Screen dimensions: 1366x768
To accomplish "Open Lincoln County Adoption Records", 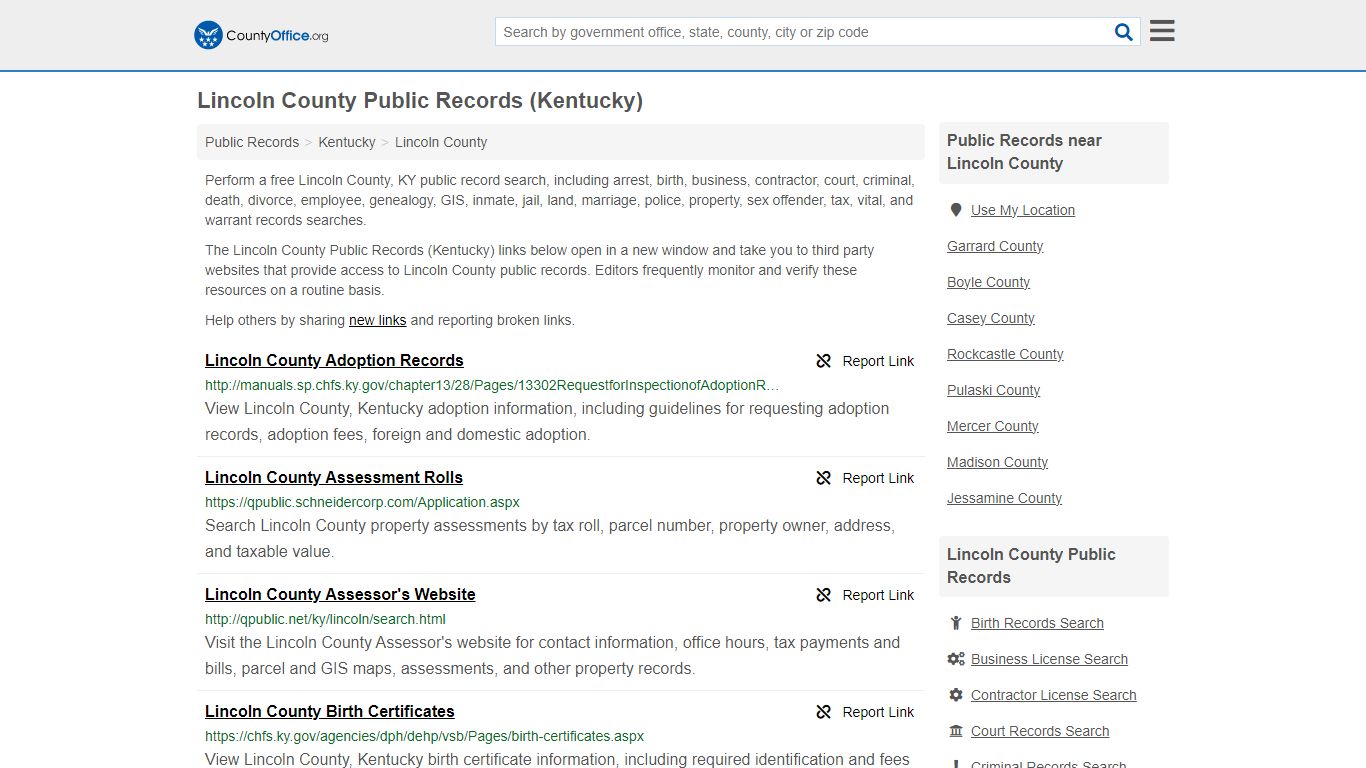I will (x=334, y=360).
